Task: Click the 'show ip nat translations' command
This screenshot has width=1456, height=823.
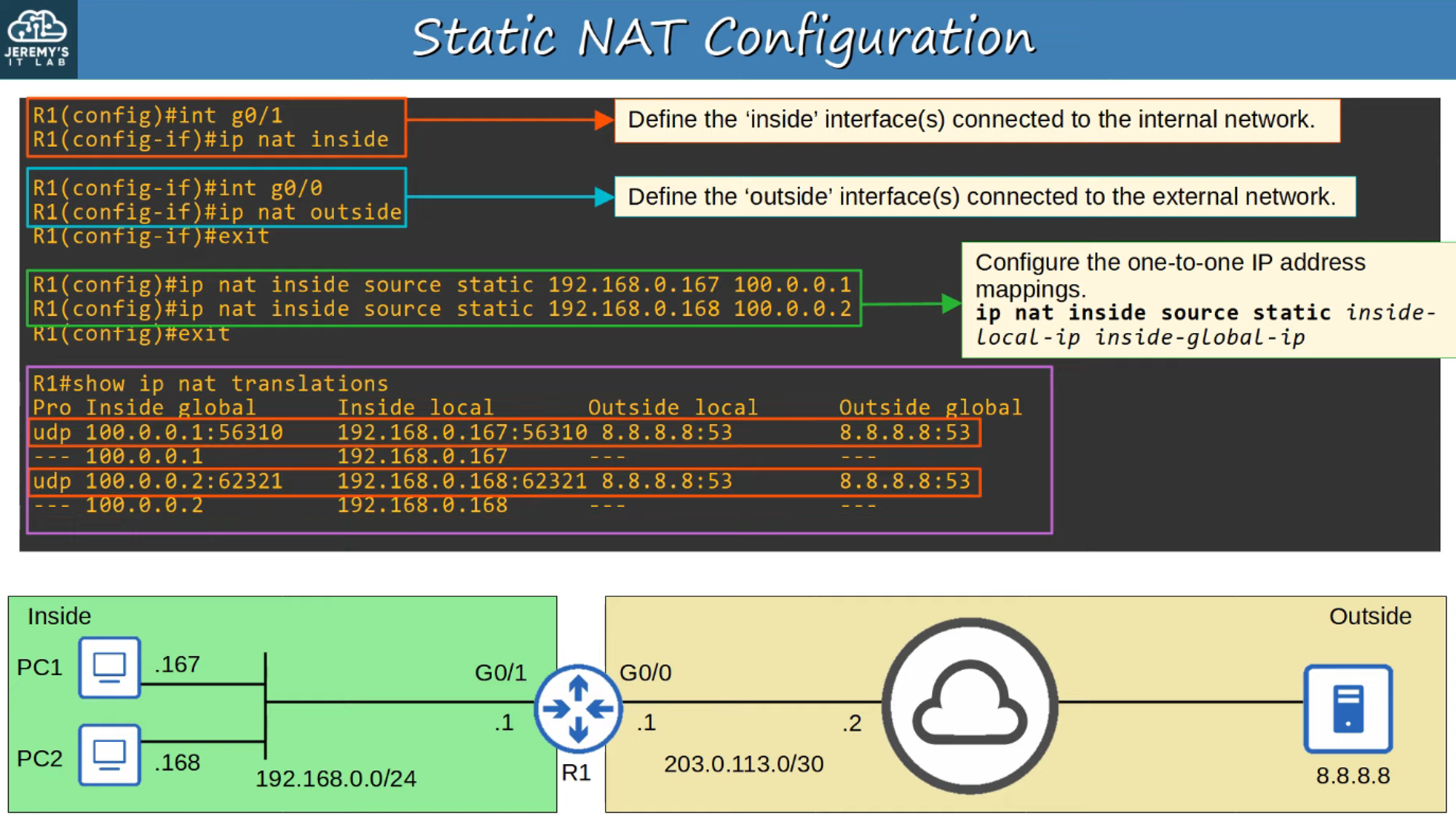Action: 210,384
